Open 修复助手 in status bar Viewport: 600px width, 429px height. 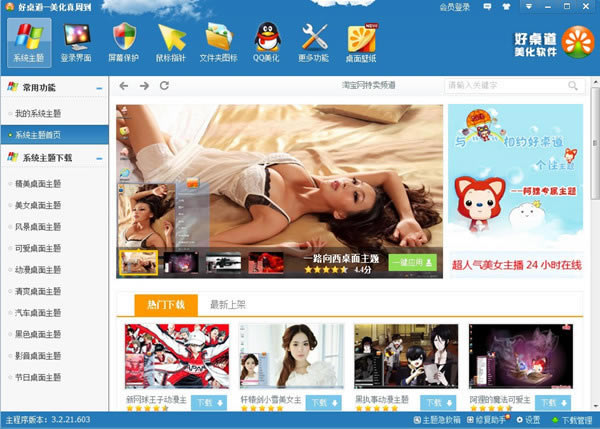pyautogui.click(x=487, y=420)
